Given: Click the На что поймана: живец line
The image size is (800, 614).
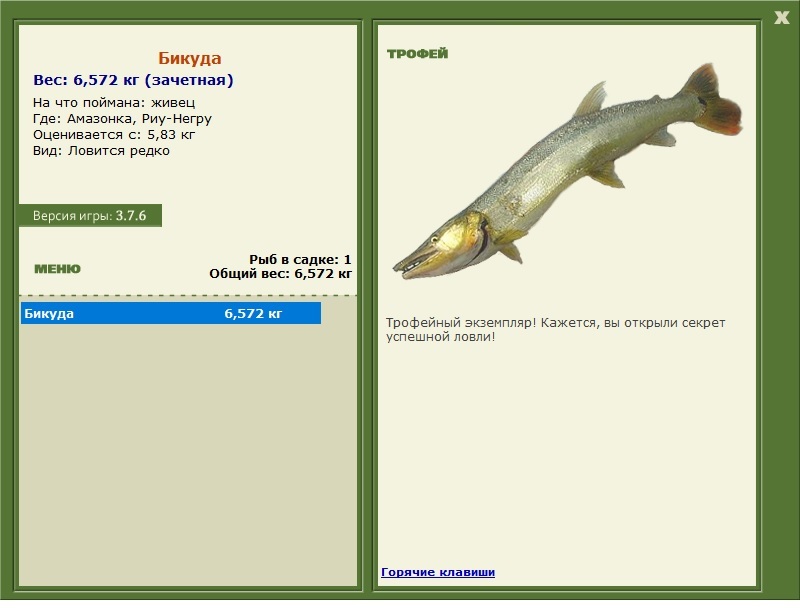Looking at the screenshot, I should click(114, 102).
